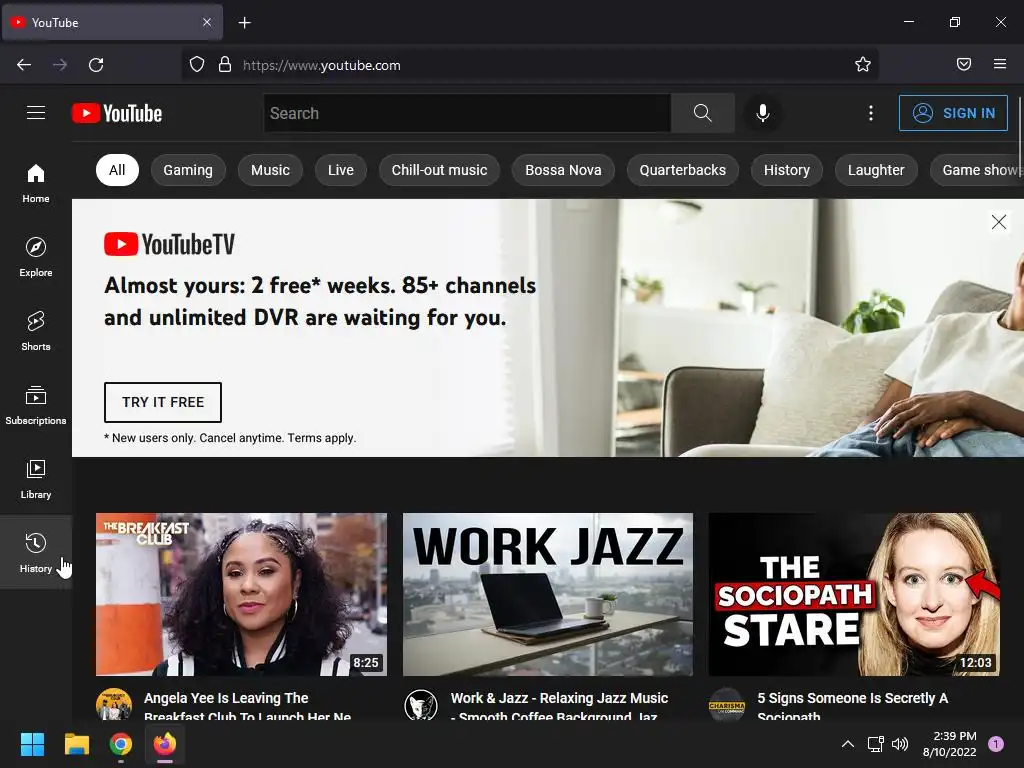Close the YouTube tab
The image size is (1024, 768).
(x=207, y=22)
